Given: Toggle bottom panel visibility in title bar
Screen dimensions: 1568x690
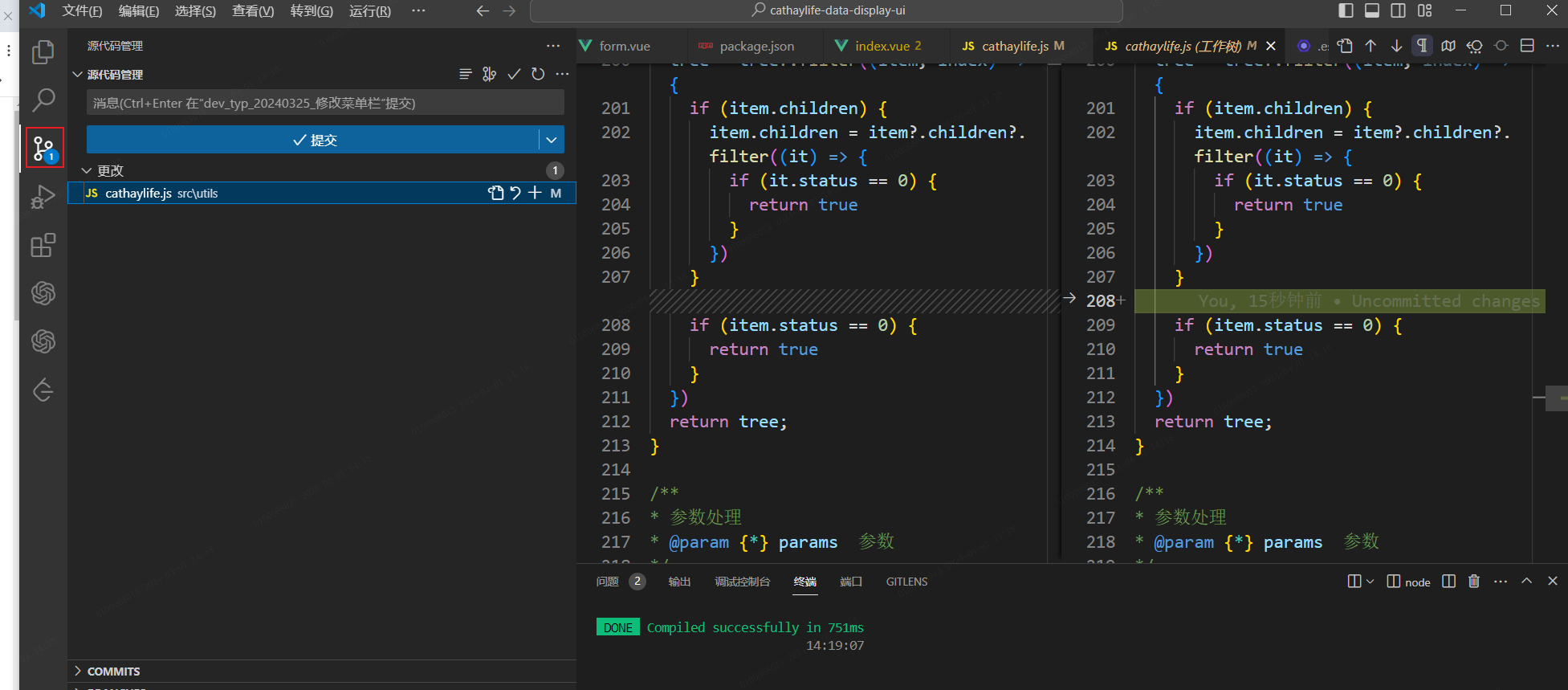Looking at the screenshot, I should click(1372, 10).
